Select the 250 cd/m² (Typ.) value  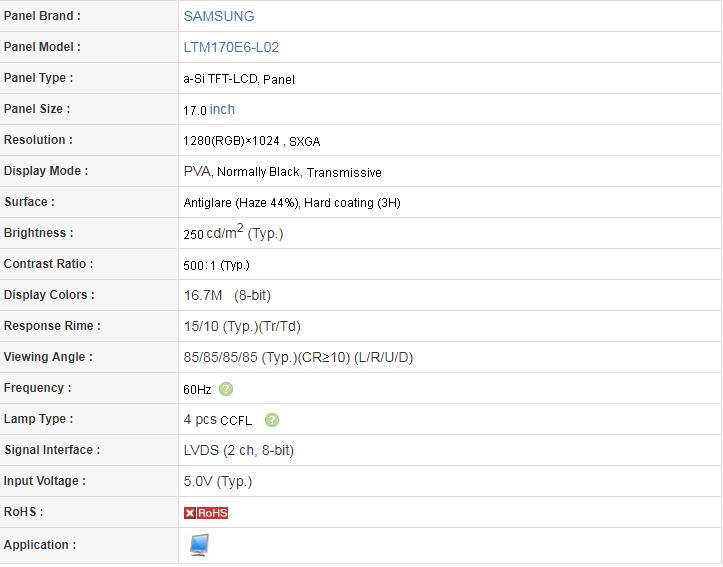[x=233, y=232]
